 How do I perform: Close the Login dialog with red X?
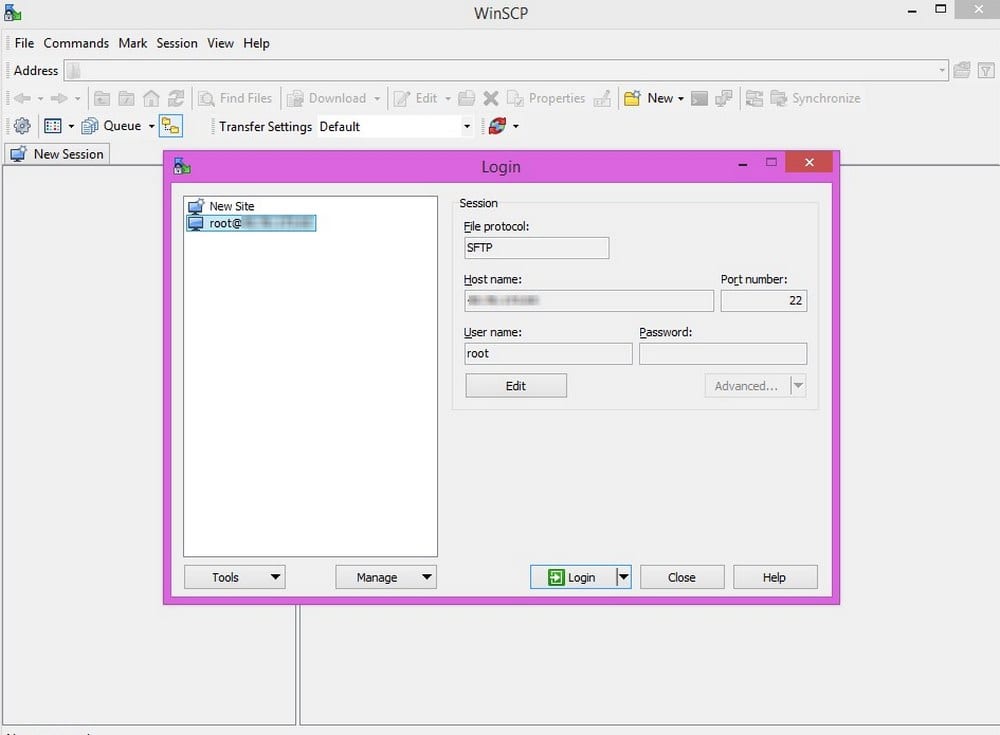pos(809,163)
